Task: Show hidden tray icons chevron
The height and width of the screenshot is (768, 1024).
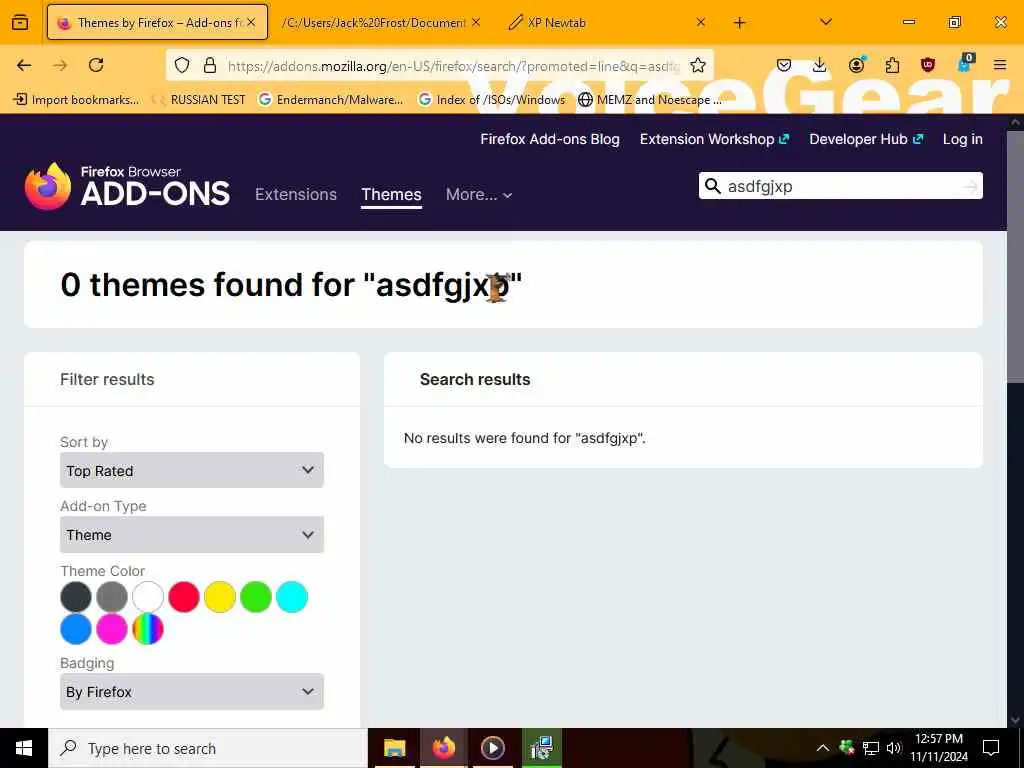Action: pos(823,748)
